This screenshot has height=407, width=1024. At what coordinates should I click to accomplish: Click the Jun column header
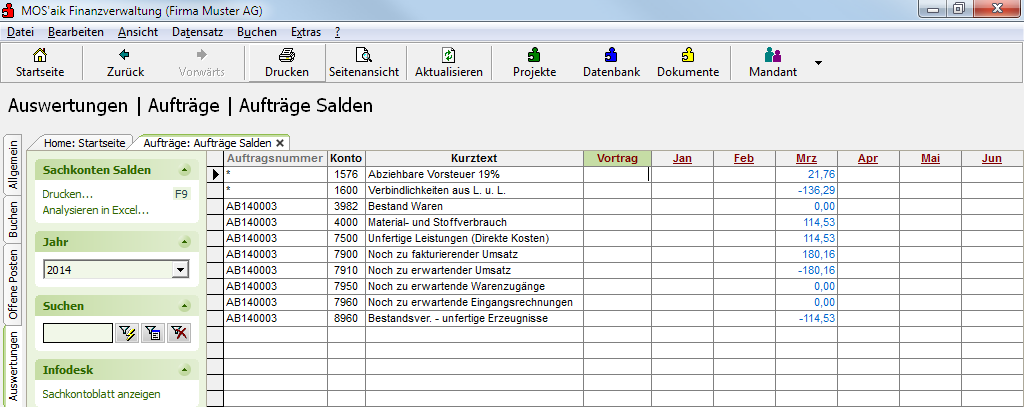[x=992, y=158]
